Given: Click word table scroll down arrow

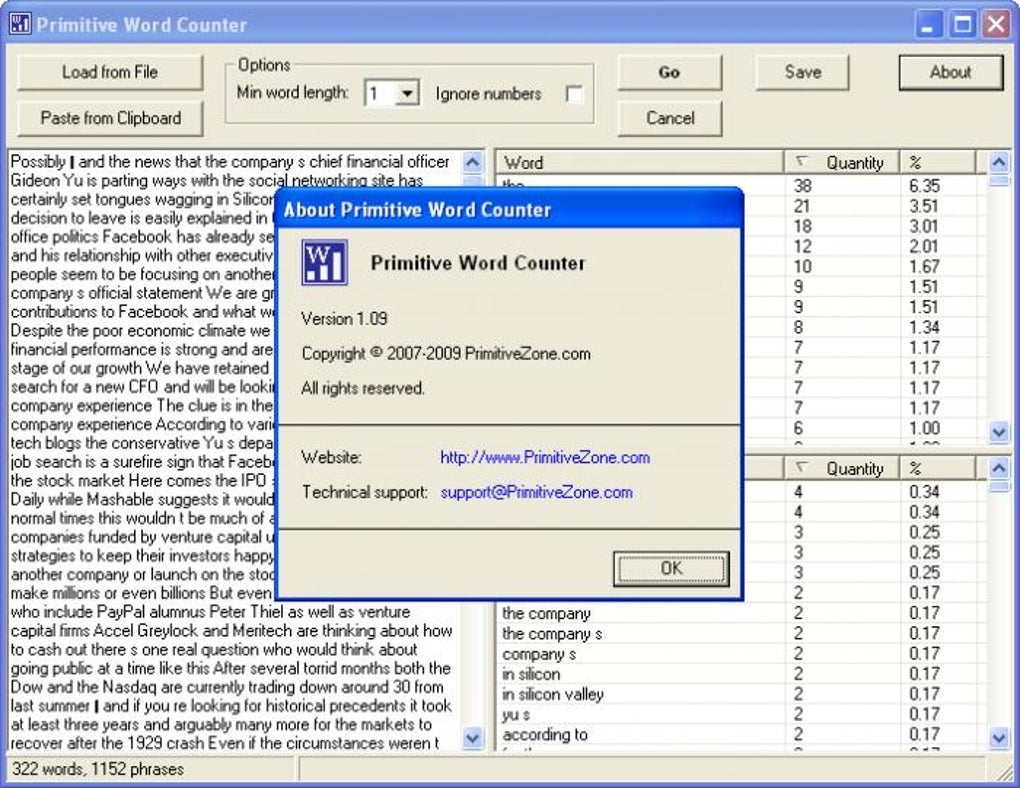Looking at the screenshot, I should coord(999,431).
